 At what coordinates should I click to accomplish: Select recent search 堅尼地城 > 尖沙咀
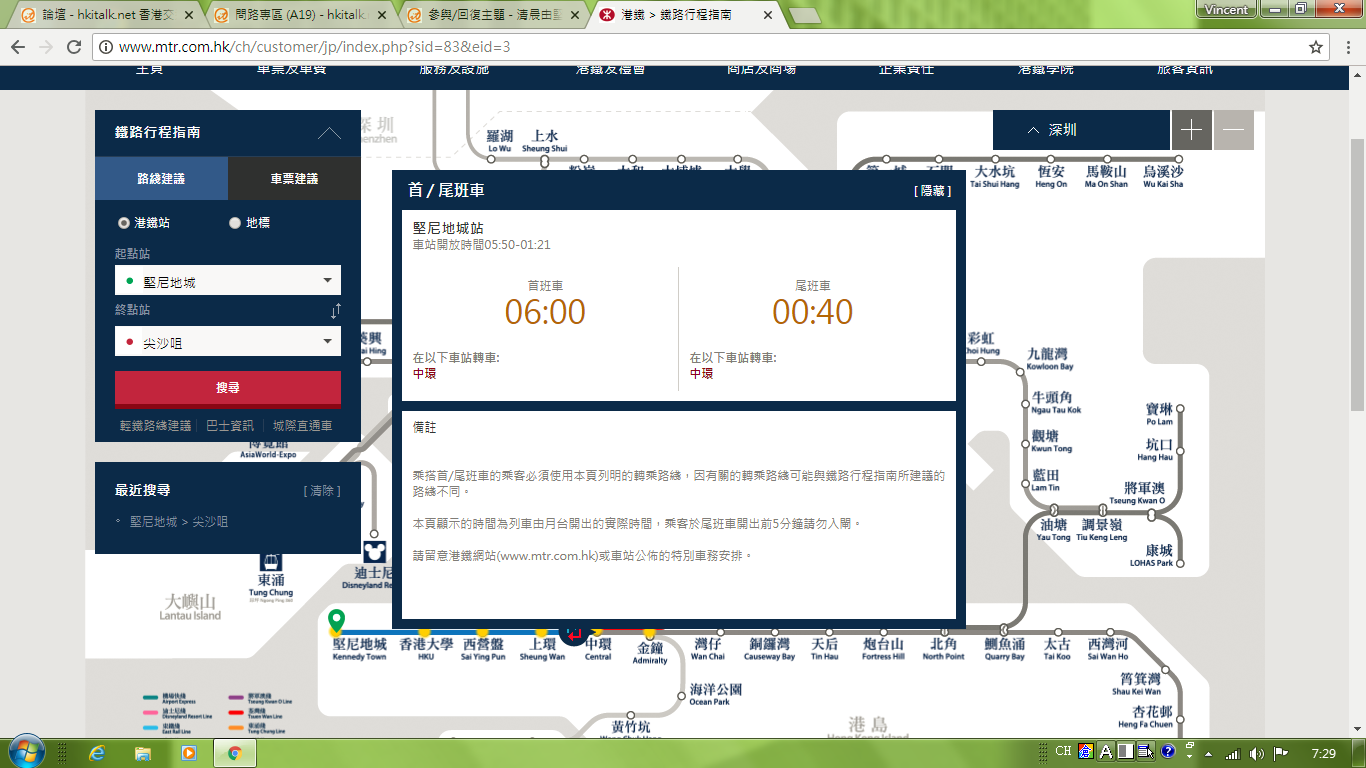[179, 522]
